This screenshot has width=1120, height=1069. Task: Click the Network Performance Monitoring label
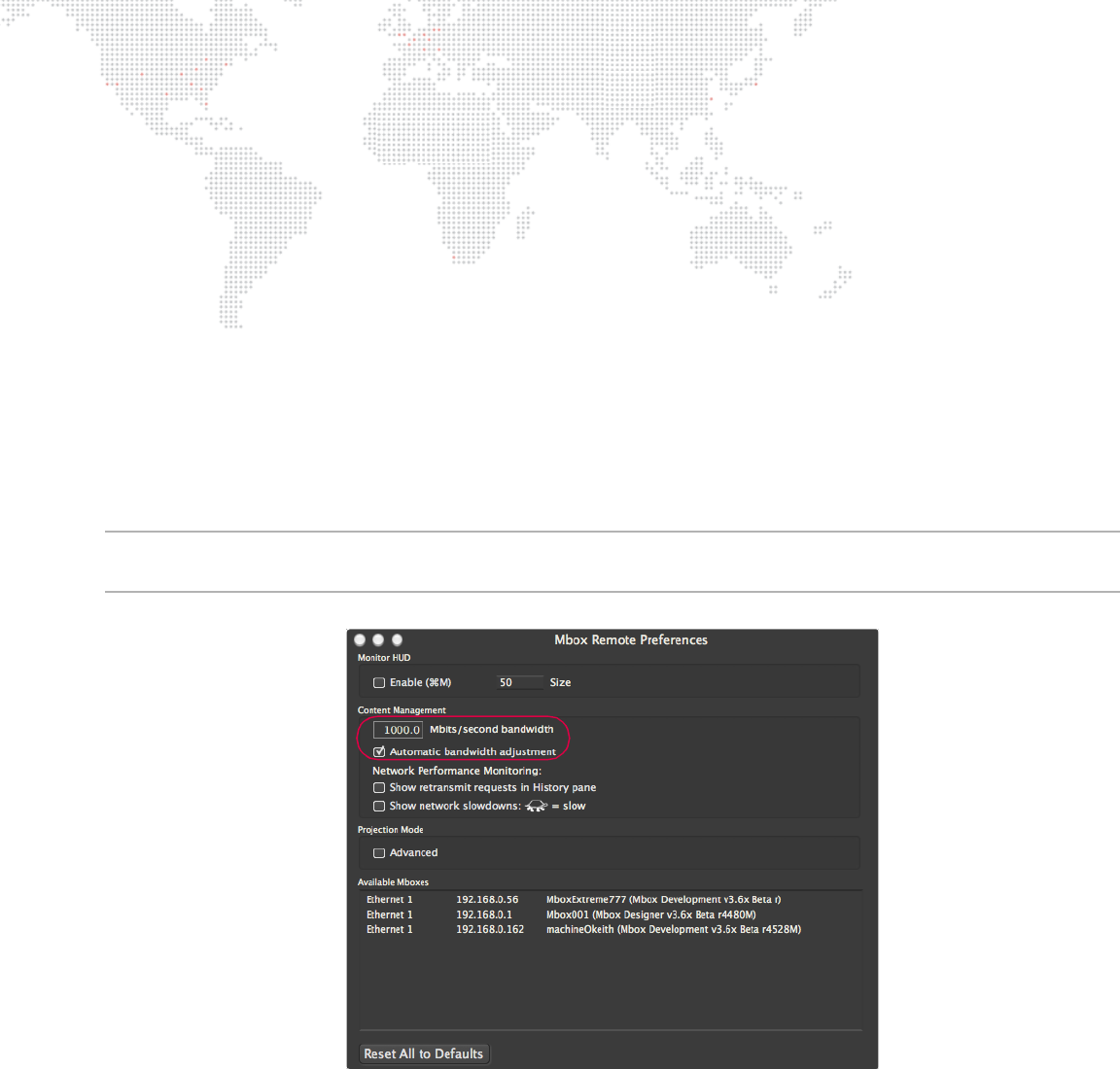click(x=457, y=772)
